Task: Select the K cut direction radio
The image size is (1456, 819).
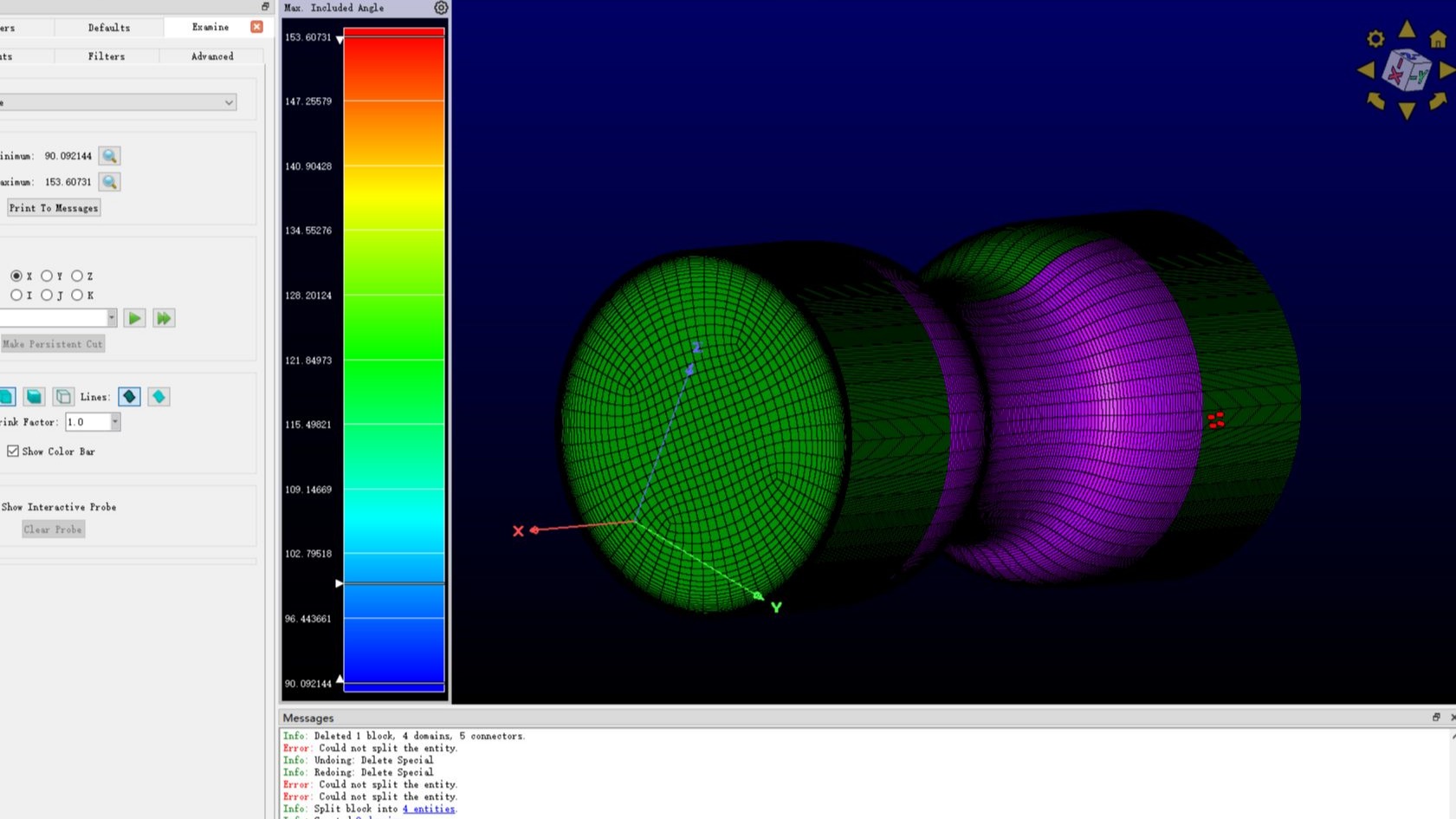Action: pyautogui.click(x=77, y=295)
